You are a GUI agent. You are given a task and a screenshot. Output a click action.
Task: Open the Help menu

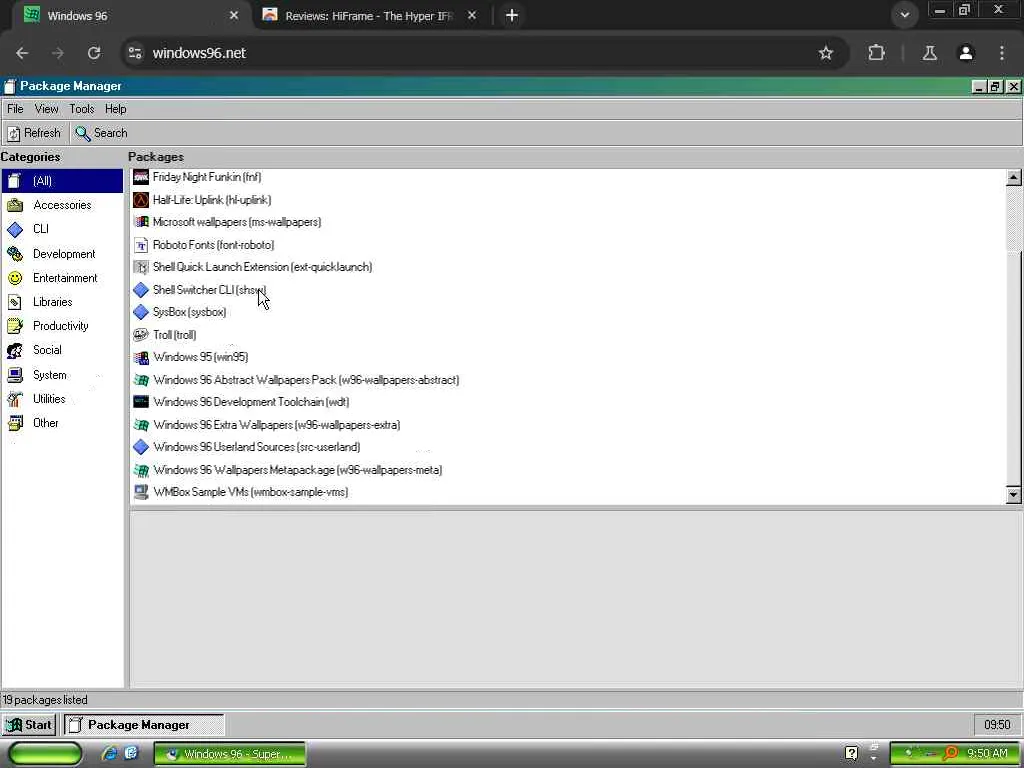pos(116,109)
